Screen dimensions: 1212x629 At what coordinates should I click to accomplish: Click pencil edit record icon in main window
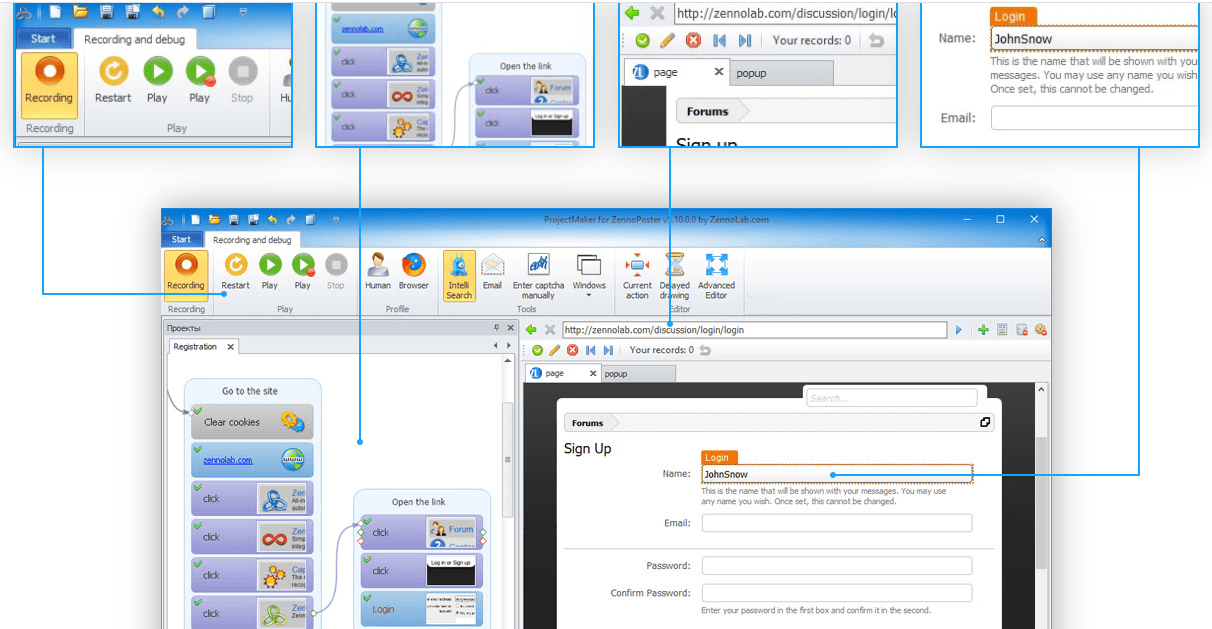coord(555,350)
